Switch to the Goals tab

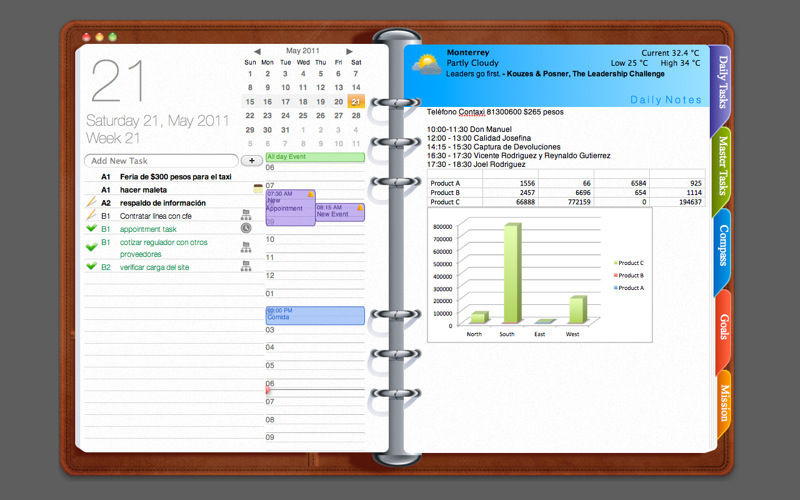(x=723, y=327)
